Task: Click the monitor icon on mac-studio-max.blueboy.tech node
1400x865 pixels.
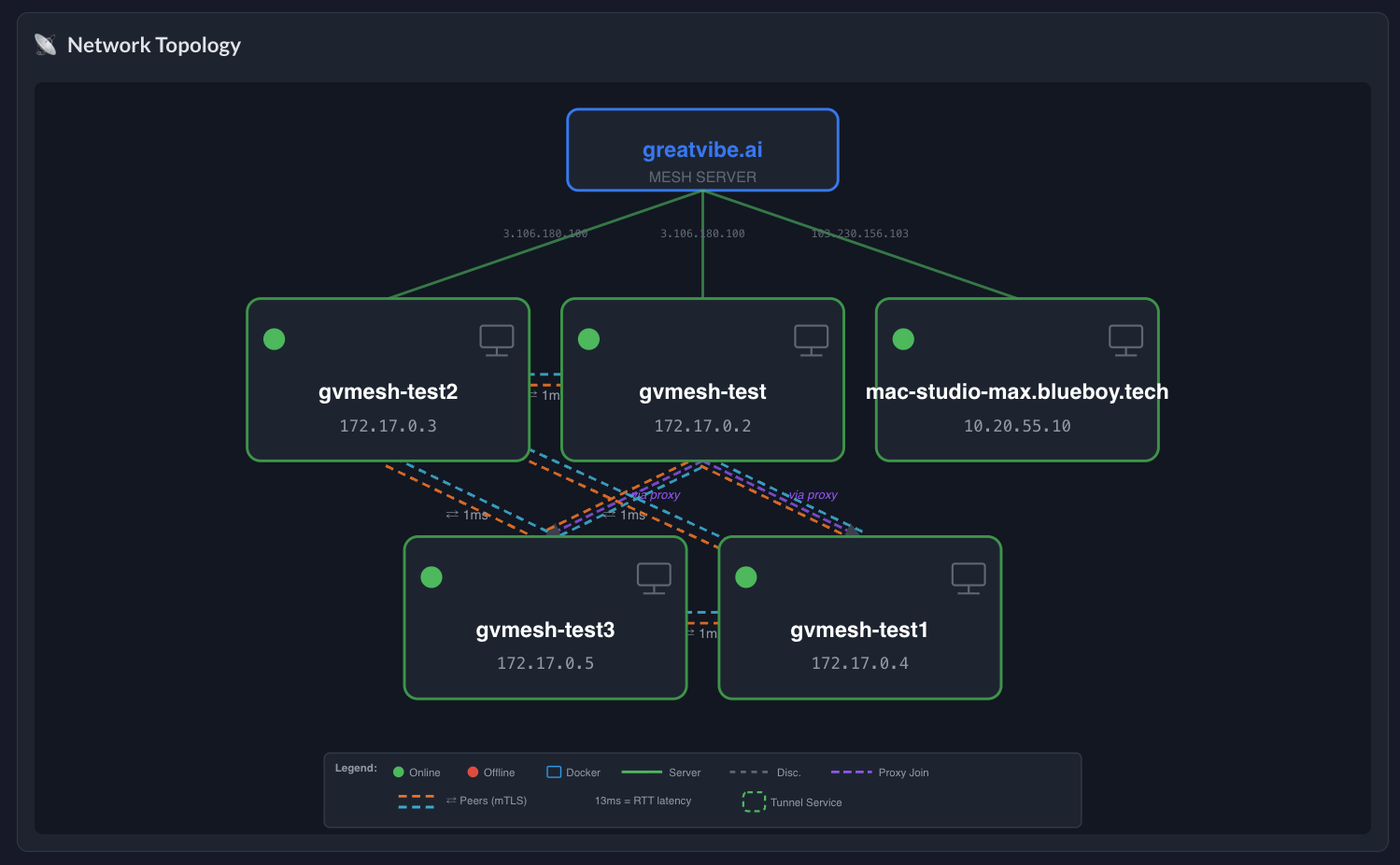Action: click(1125, 340)
